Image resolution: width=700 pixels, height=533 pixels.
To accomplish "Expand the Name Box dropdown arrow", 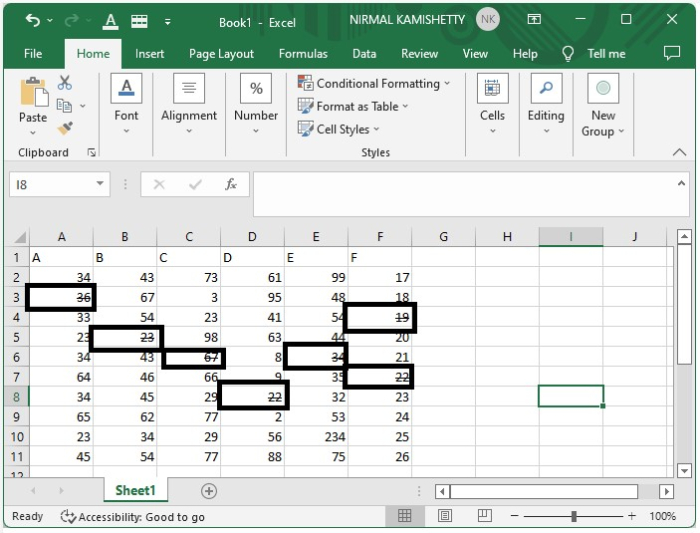I will point(100,183).
